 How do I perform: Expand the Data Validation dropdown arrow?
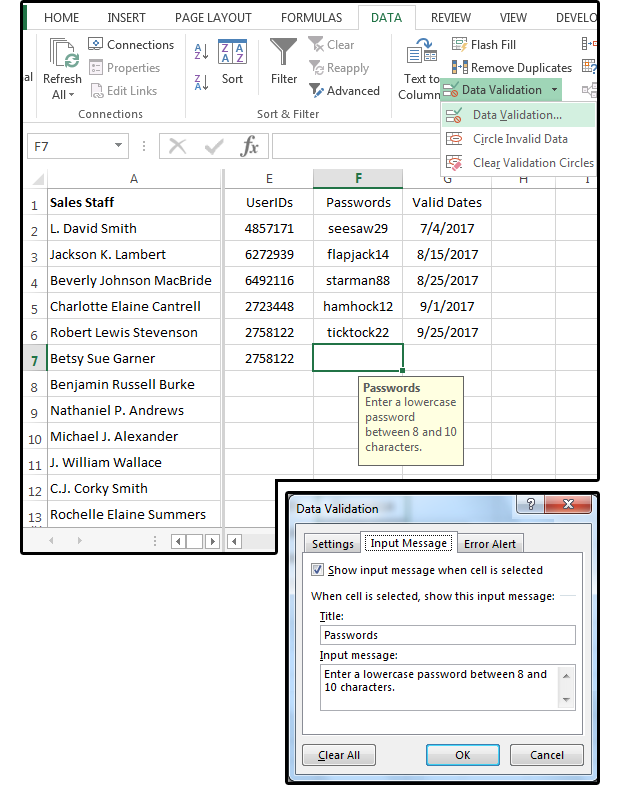coord(554,90)
